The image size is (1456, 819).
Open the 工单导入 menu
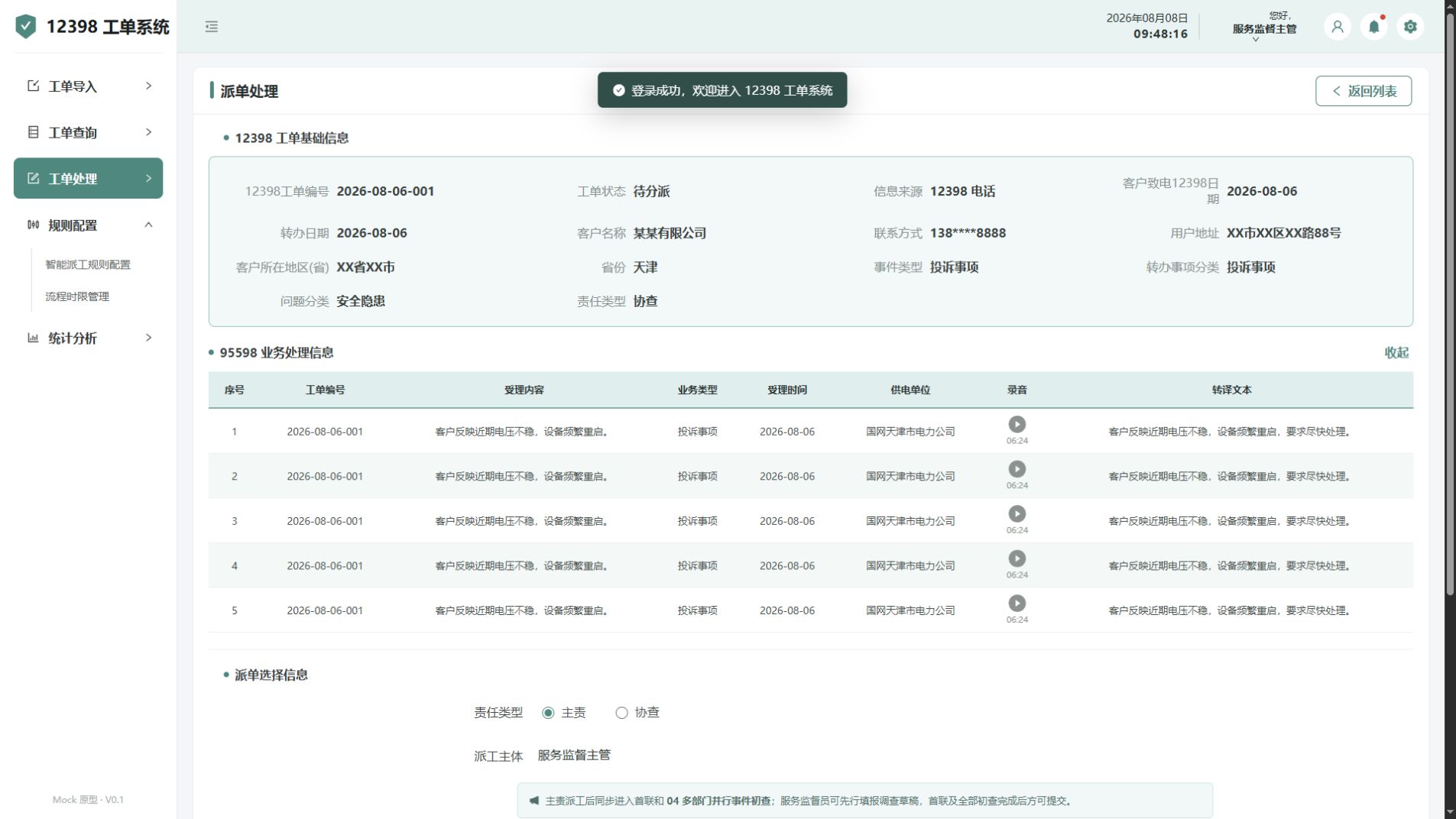(89, 86)
